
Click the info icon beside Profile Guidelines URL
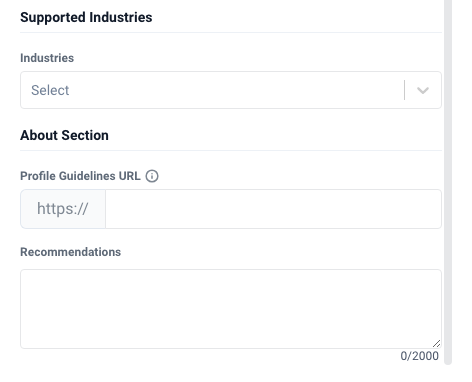point(152,176)
